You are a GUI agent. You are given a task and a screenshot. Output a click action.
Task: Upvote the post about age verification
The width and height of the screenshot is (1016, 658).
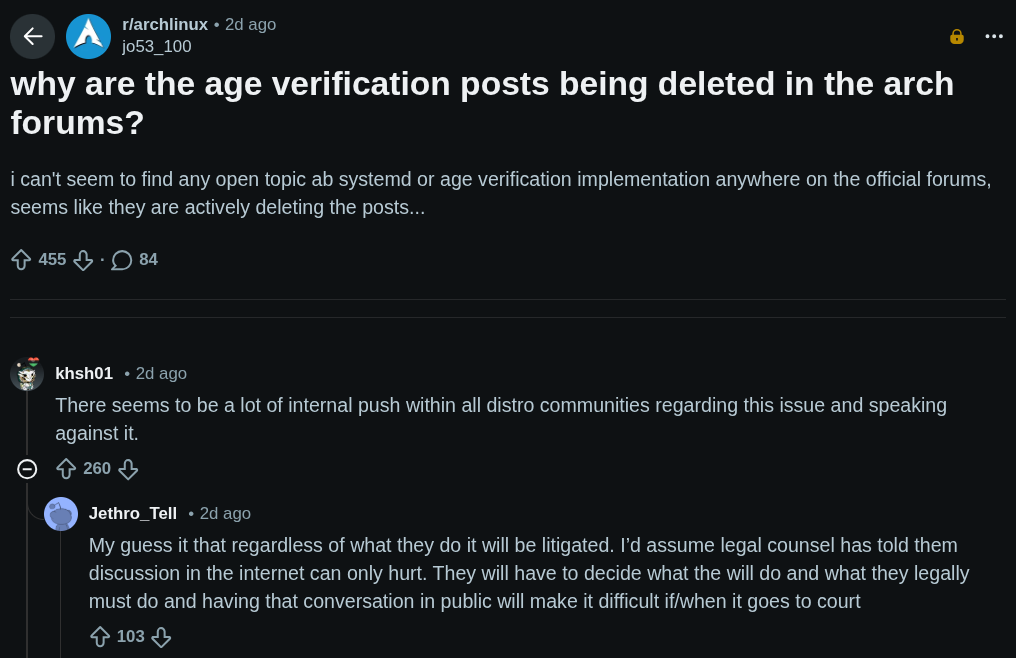[21, 259]
